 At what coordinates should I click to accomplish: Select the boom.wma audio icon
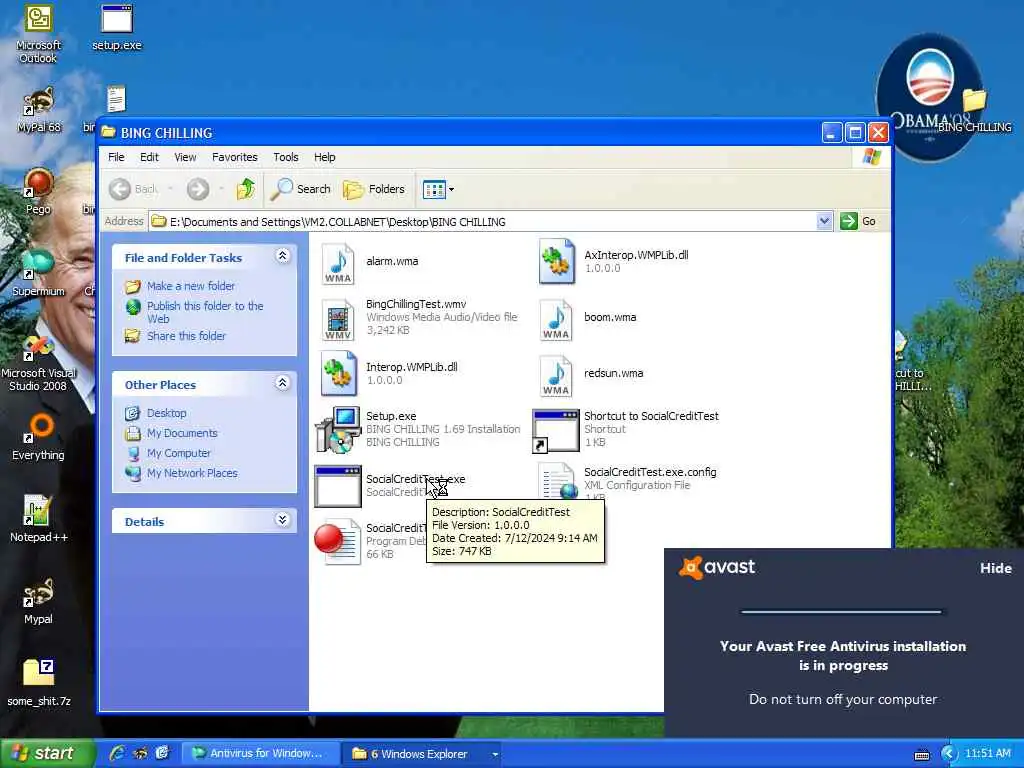tap(556, 319)
